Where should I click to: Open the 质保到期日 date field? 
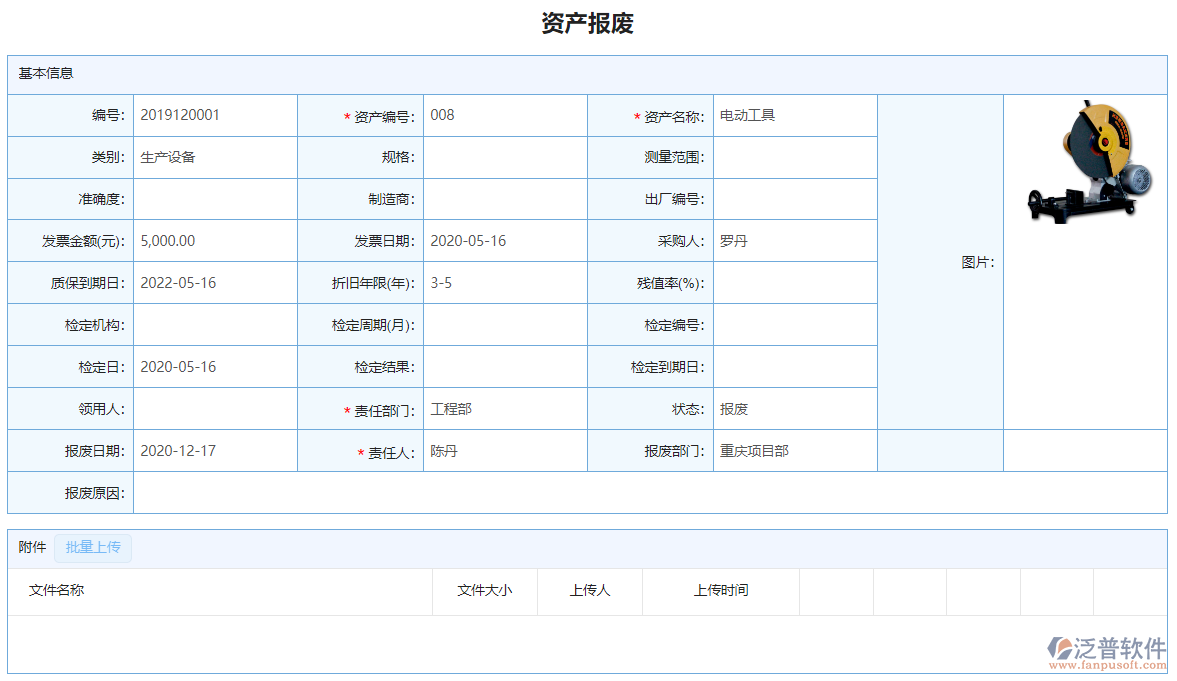coord(214,283)
